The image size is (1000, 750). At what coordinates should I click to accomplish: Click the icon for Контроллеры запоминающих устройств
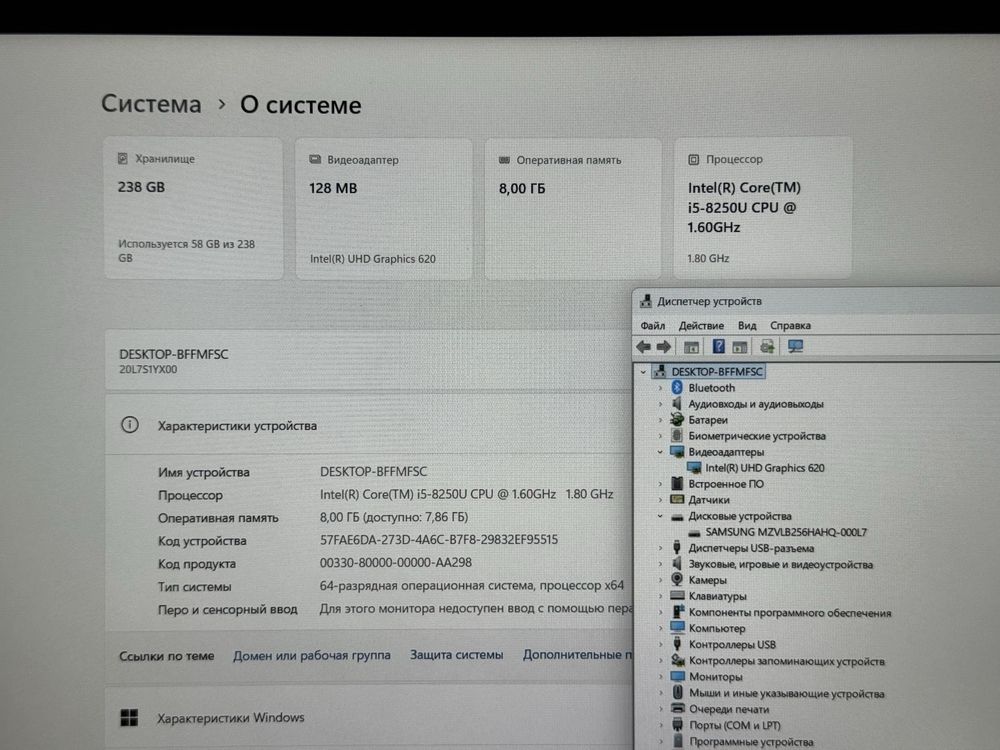[678, 661]
